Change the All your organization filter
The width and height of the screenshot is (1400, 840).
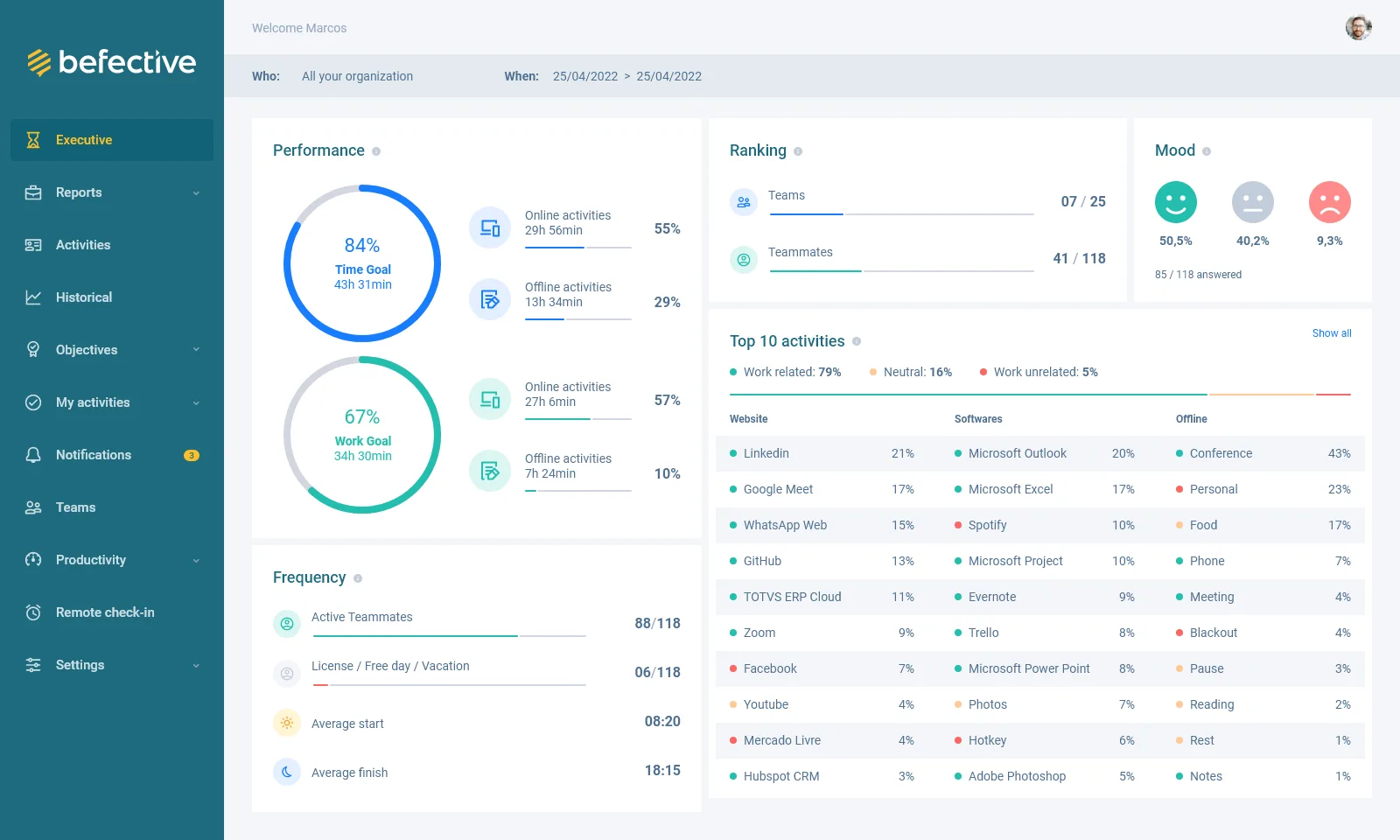tap(357, 76)
